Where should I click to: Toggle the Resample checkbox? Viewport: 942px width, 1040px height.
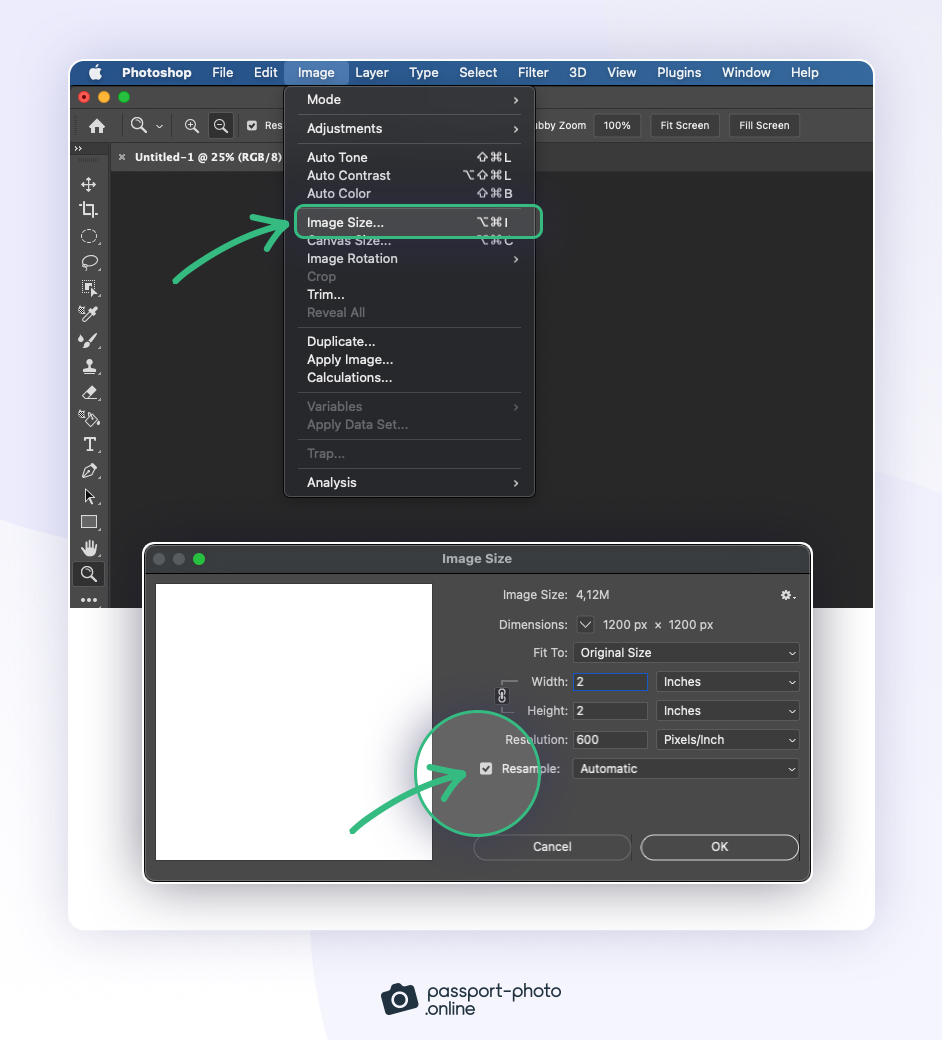(486, 769)
